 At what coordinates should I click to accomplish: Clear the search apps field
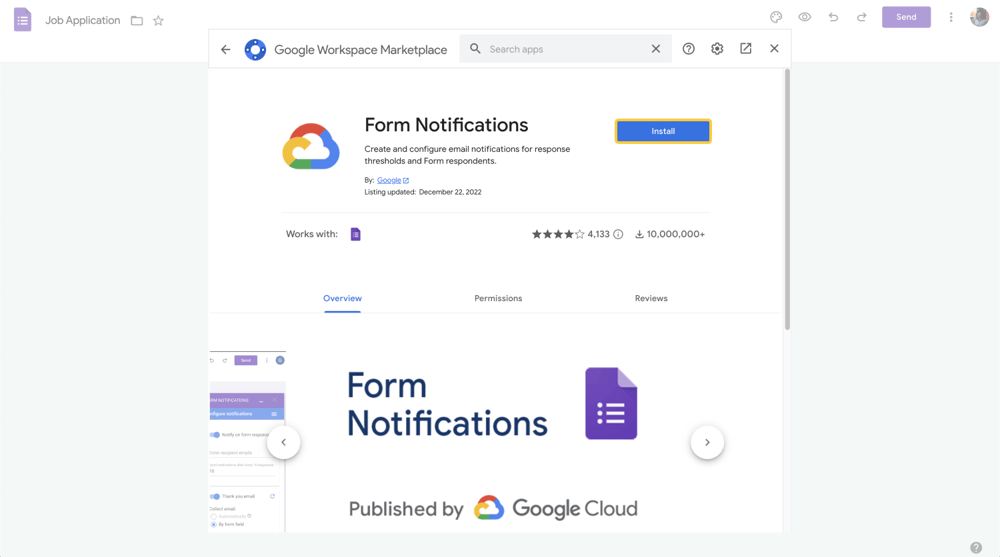pos(656,49)
